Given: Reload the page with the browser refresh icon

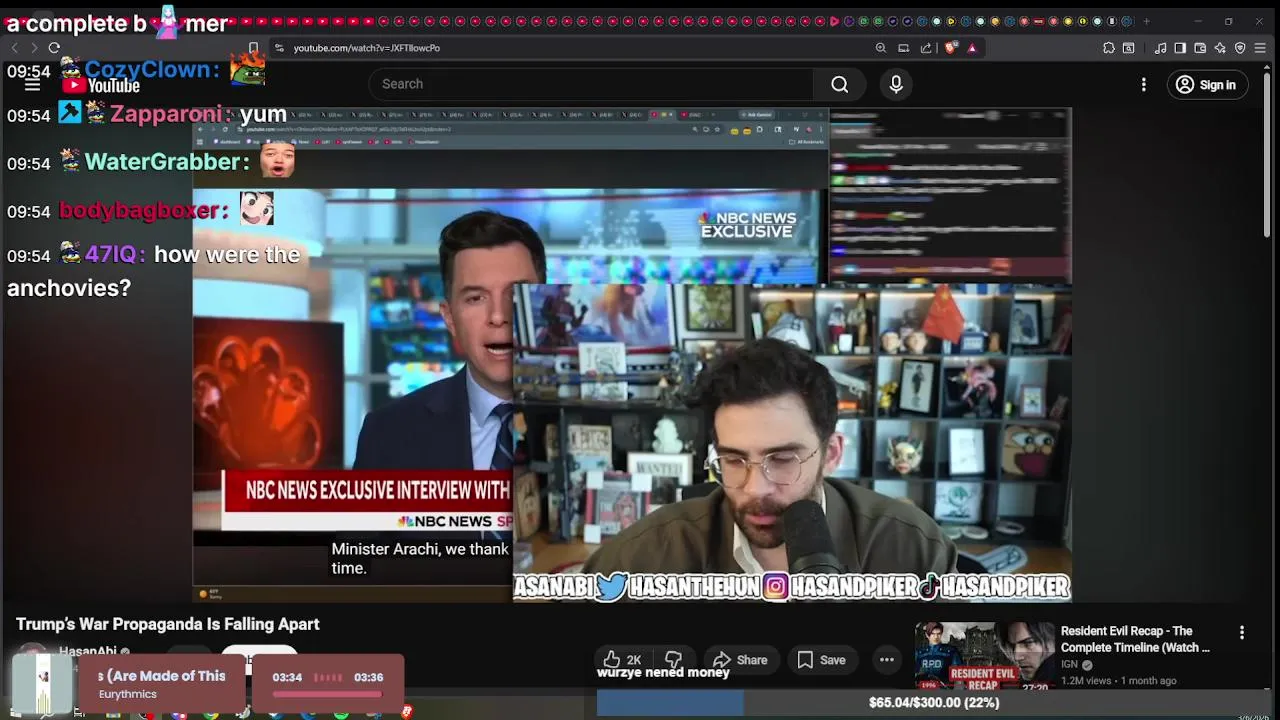Looking at the screenshot, I should [54, 48].
